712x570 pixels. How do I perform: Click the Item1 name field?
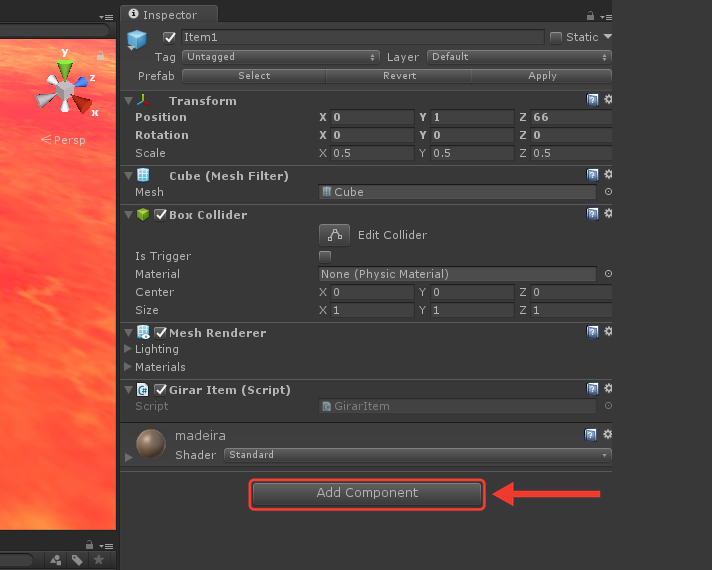pyautogui.click(x=362, y=37)
